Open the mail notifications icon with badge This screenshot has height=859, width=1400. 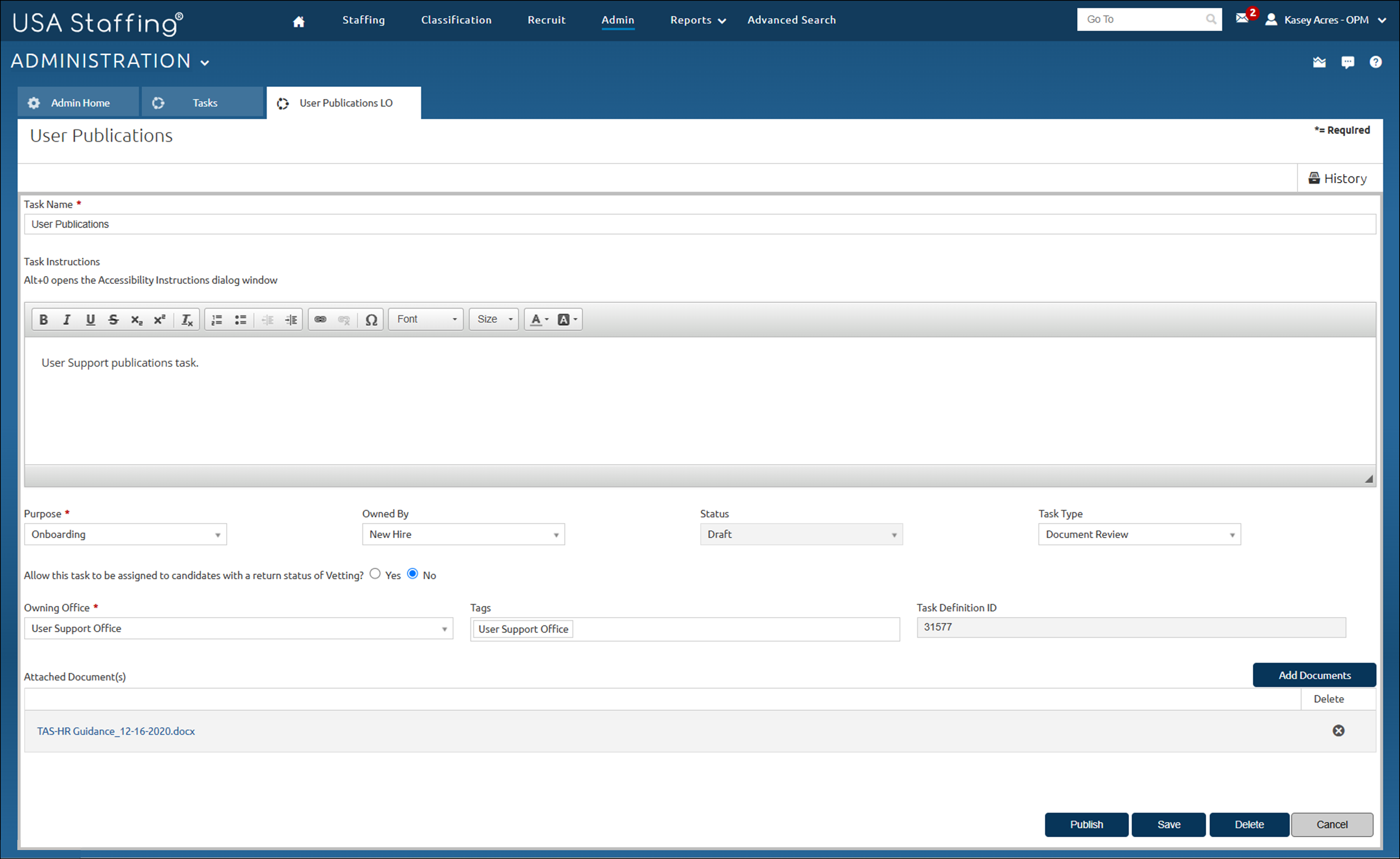pyautogui.click(x=1246, y=16)
